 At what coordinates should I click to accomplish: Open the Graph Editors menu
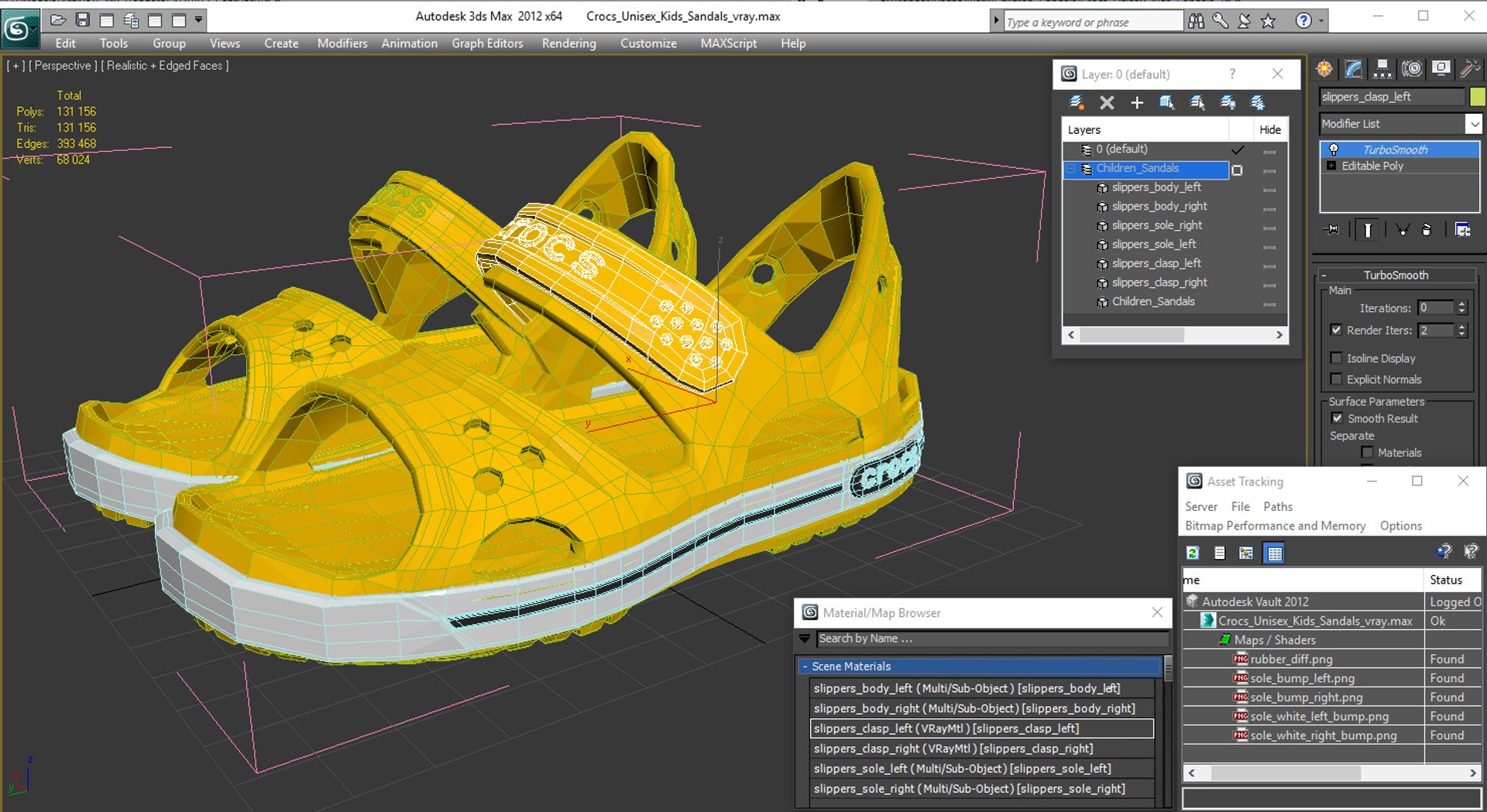(487, 43)
